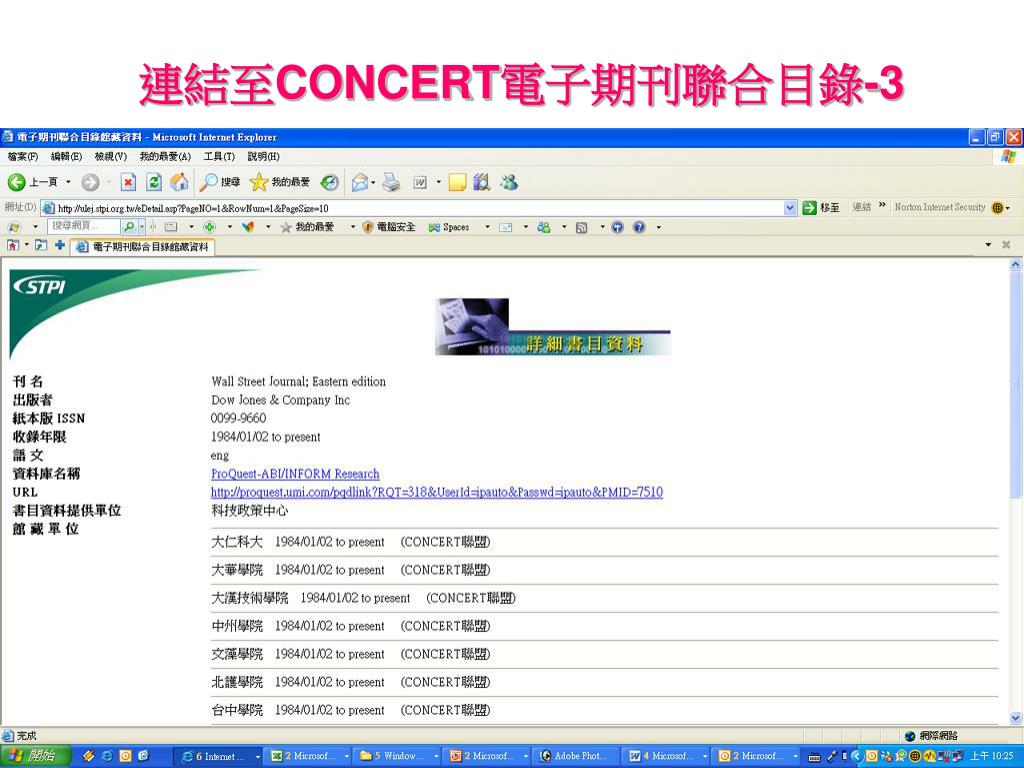Click the STPI logo

[40, 286]
